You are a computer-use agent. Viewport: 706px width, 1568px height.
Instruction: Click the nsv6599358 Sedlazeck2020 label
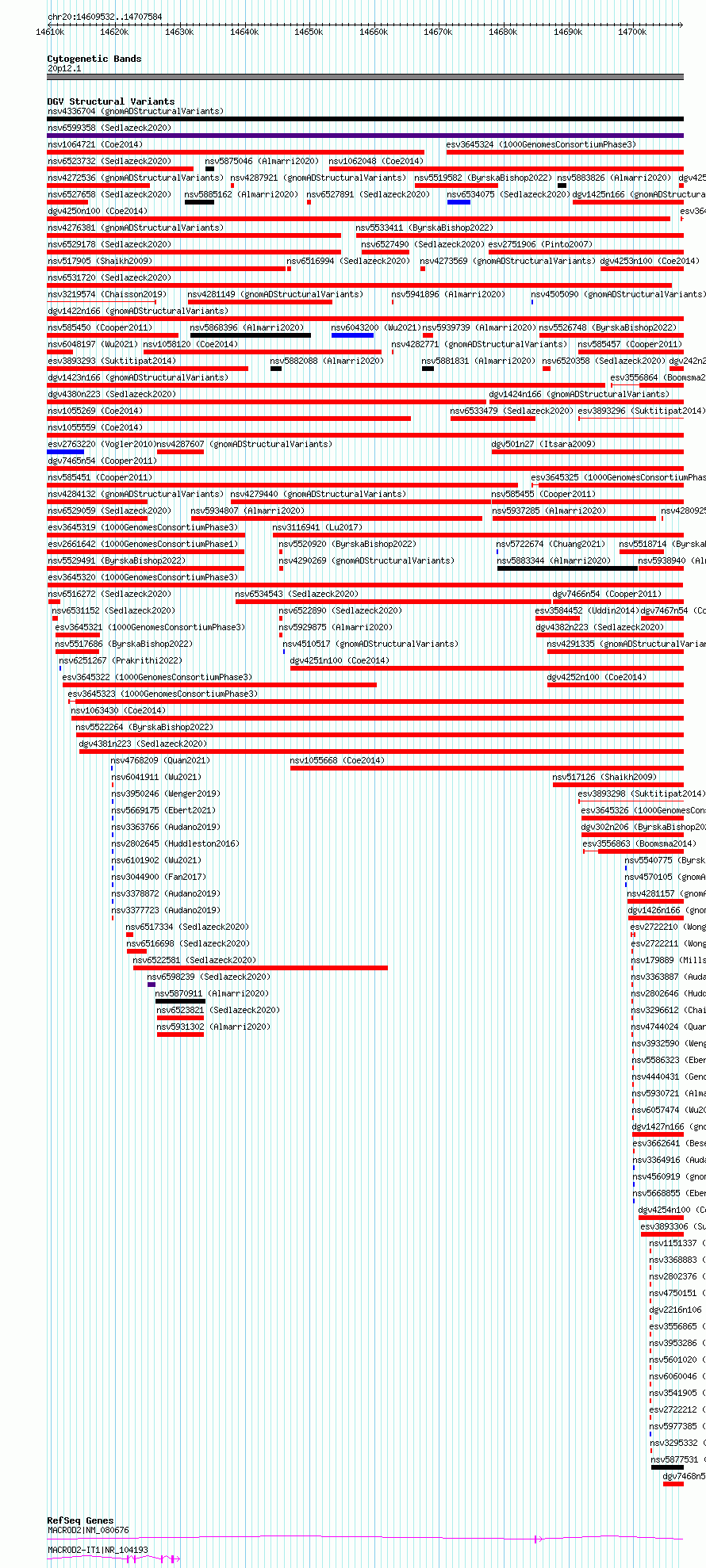[x=109, y=128]
